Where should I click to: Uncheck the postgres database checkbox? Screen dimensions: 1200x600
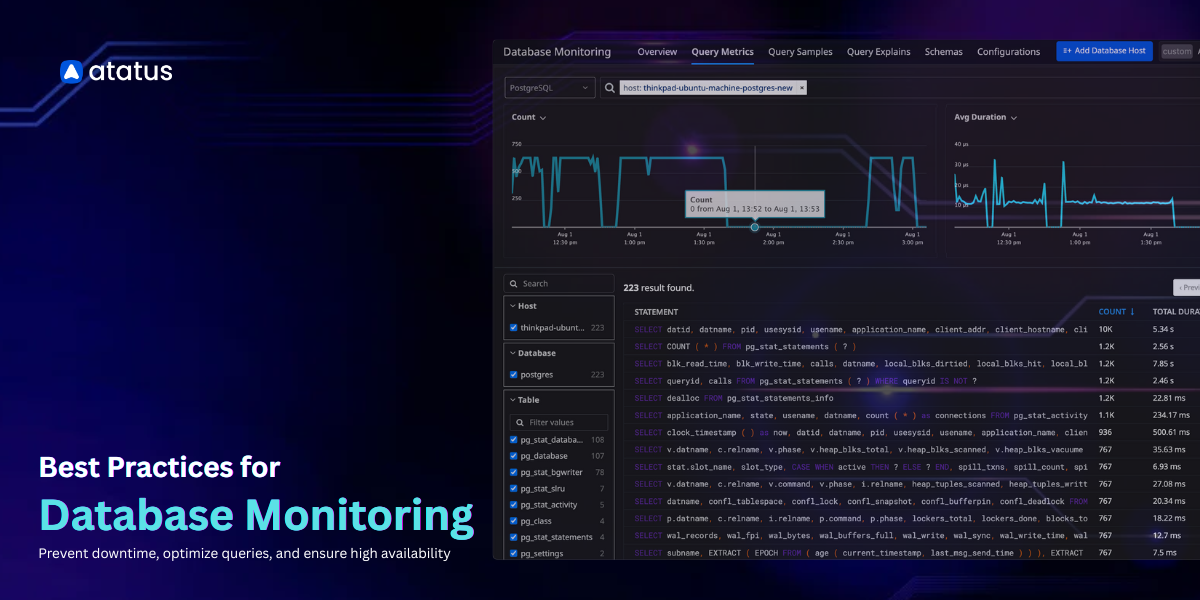513,375
